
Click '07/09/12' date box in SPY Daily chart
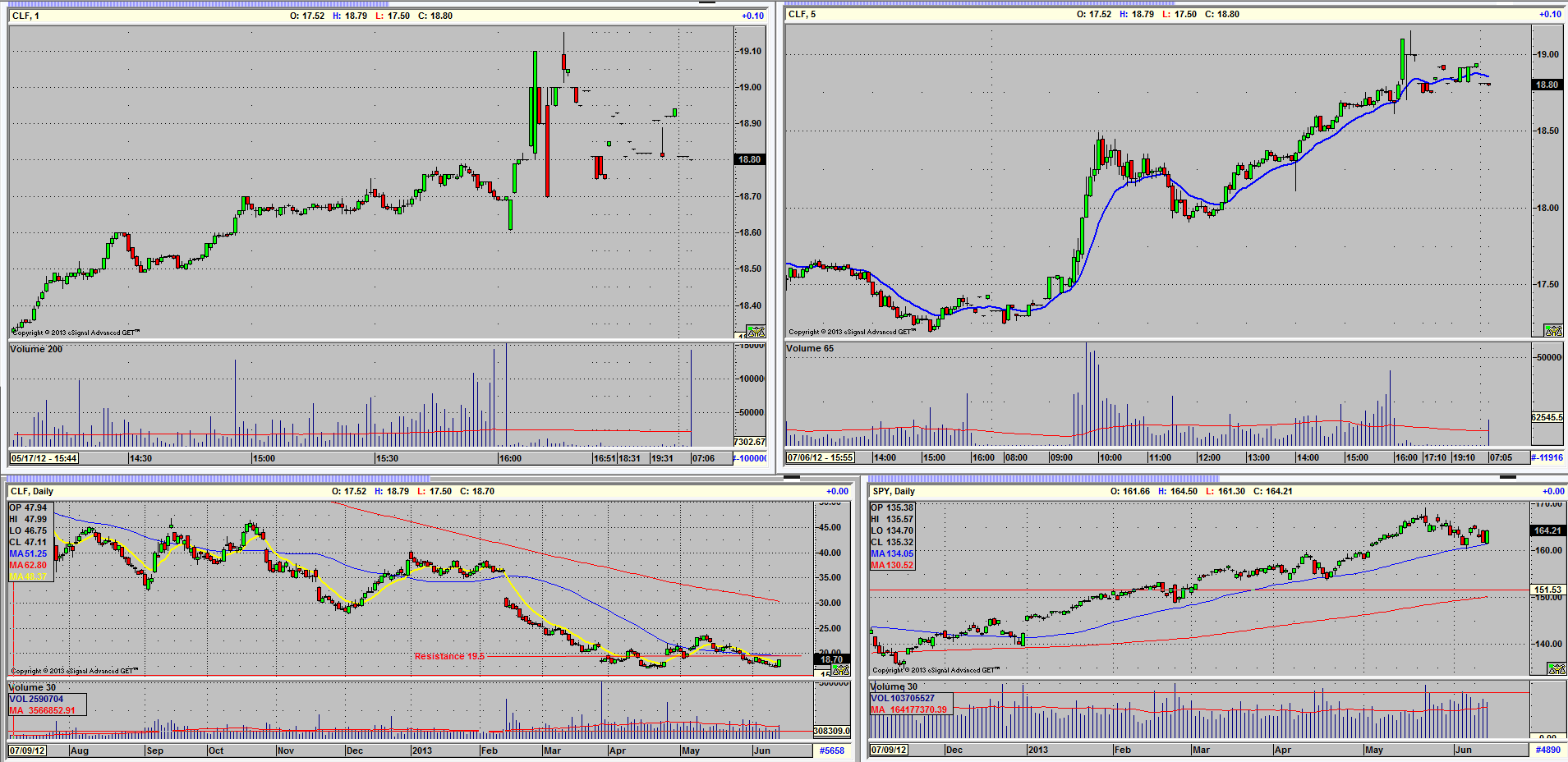tap(889, 750)
